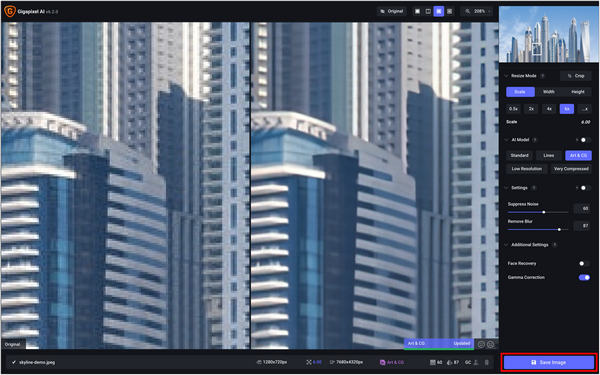600x375 pixels.
Task: Choose the 2x scale factor
Action: (x=531, y=109)
